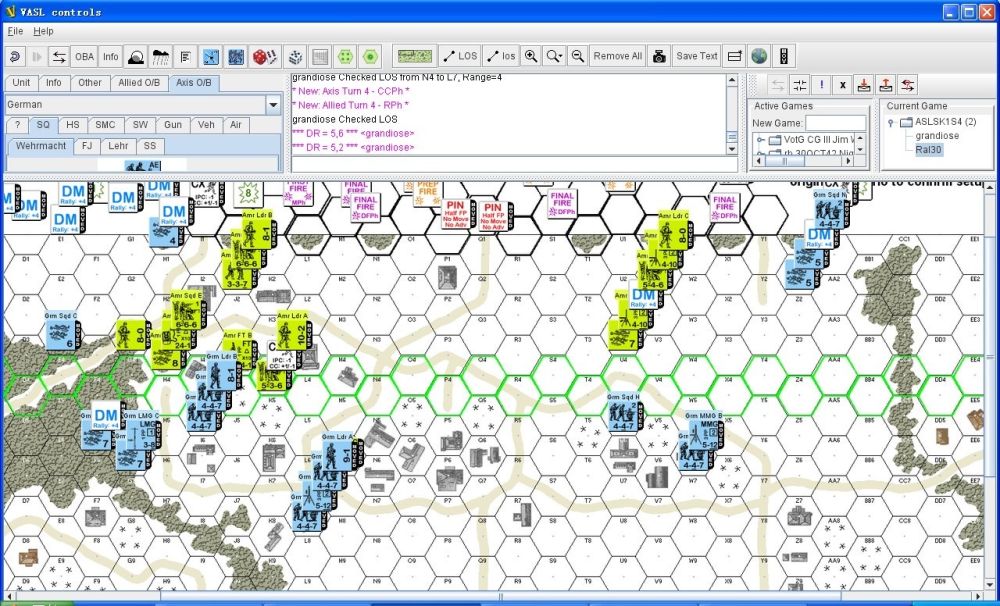Open the German nationality combo box

143,105
